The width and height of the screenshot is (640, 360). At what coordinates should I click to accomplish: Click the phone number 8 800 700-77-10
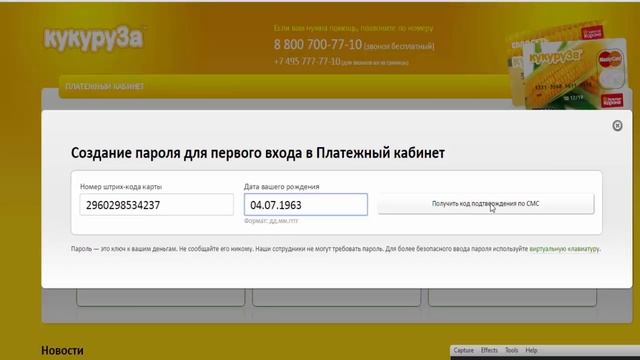pyautogui.click(x=318, y=44)
